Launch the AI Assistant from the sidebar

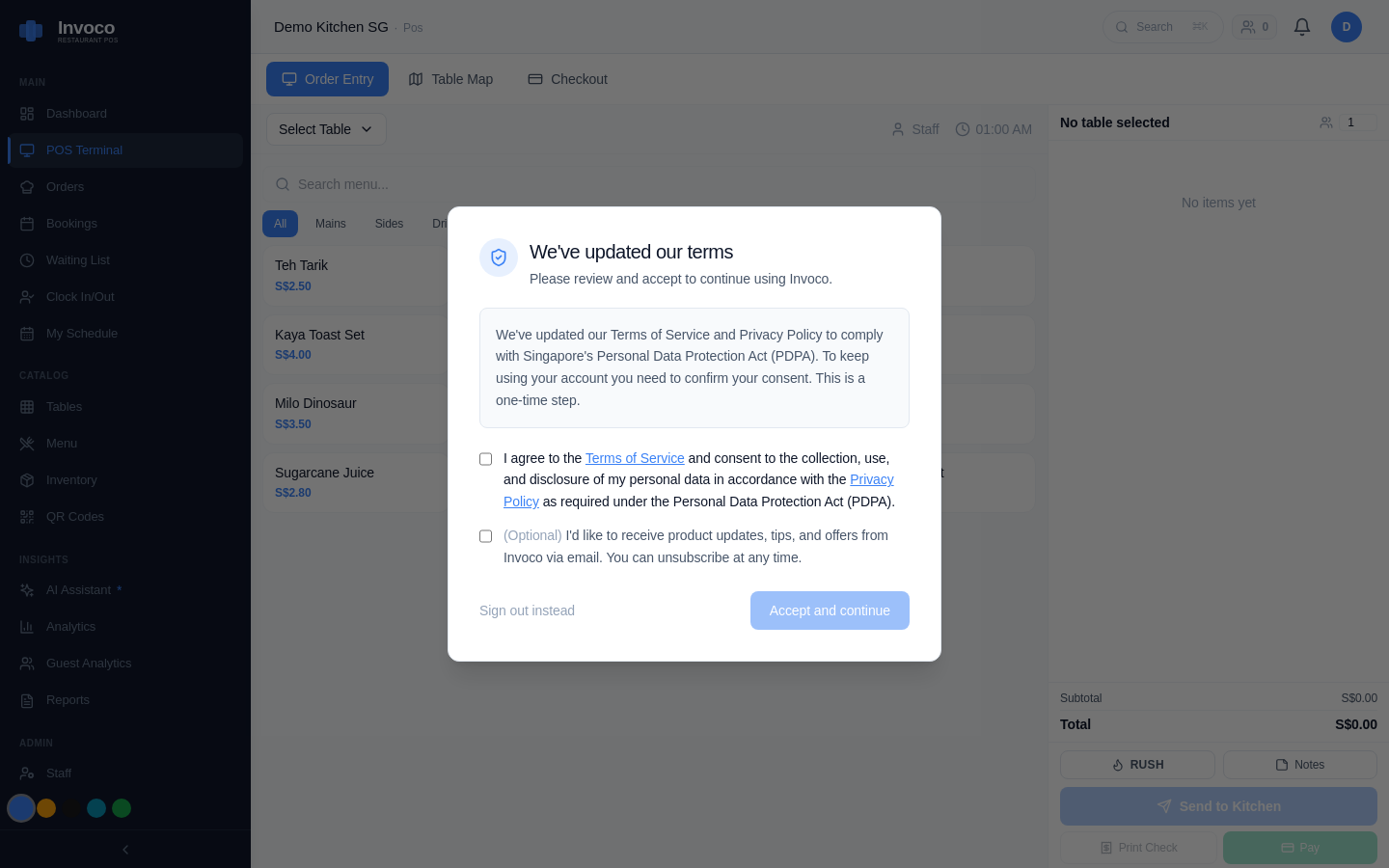coord(78,589)
